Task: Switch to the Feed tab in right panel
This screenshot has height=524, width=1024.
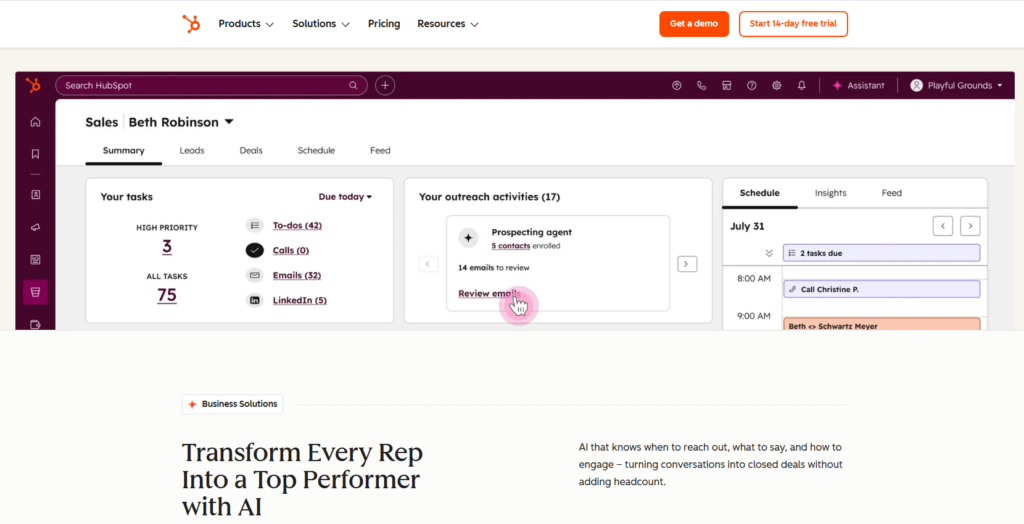Action: [x=891, y=193]
